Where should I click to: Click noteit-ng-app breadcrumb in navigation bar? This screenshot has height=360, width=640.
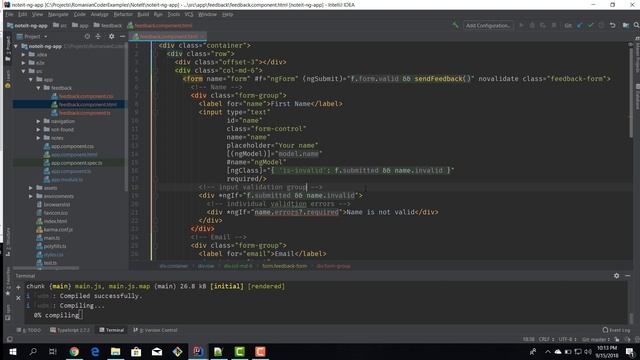click(27, 25)
